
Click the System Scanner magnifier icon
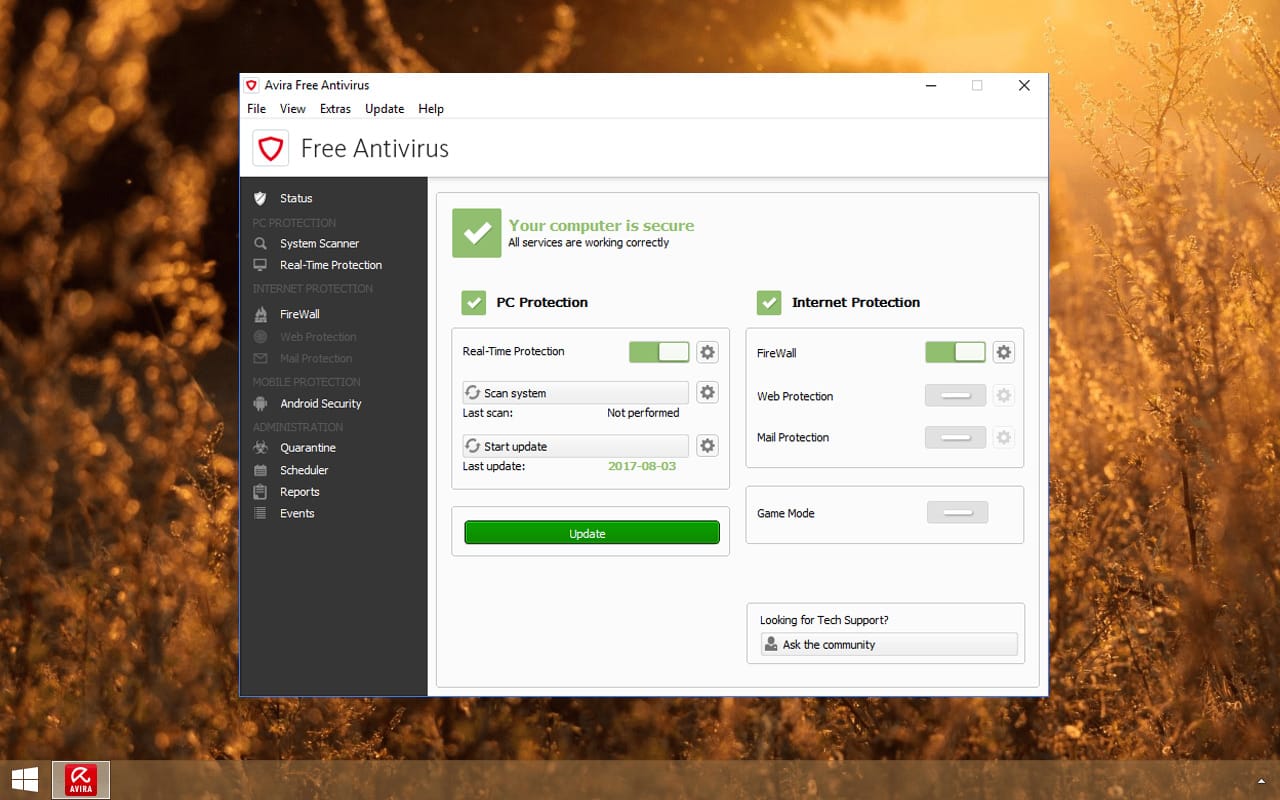click(260, 243)
